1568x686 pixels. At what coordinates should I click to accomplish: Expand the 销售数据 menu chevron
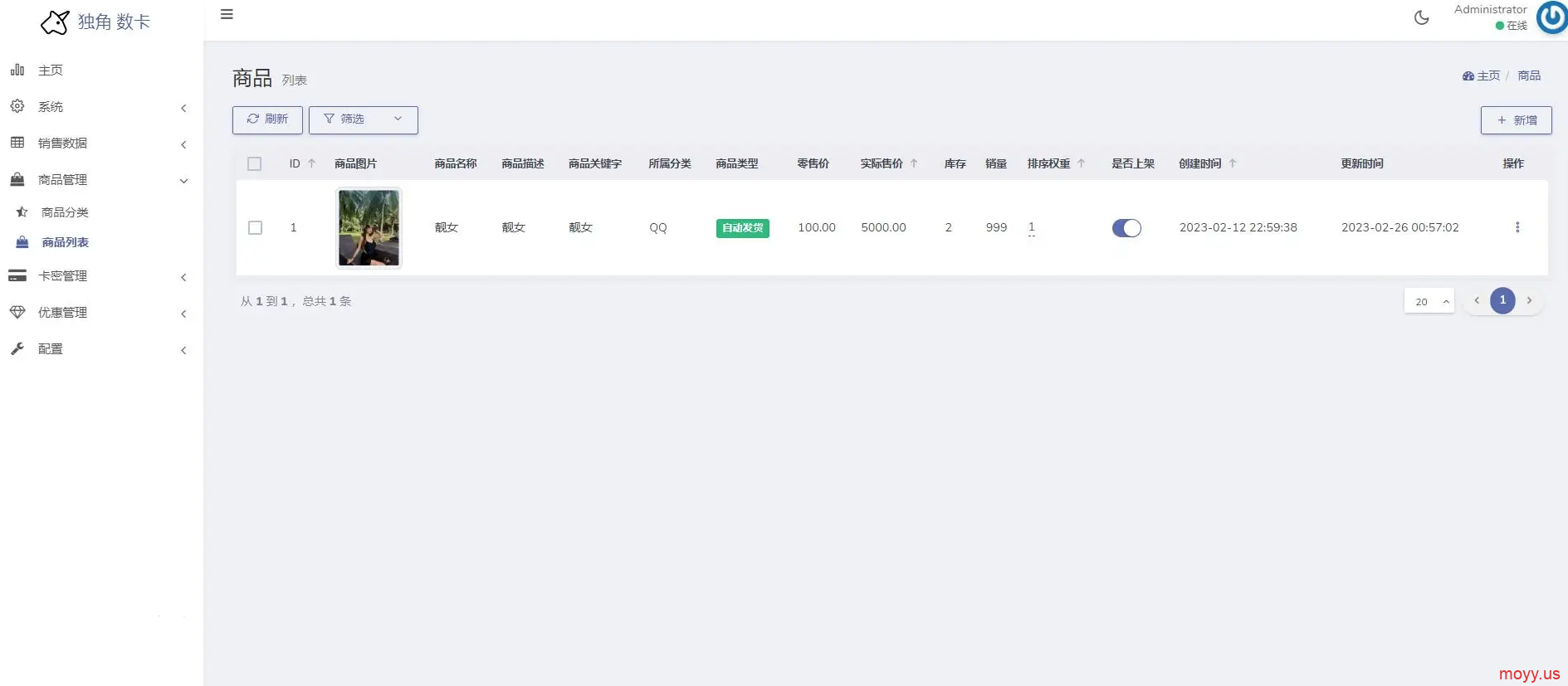click(183, 144)
